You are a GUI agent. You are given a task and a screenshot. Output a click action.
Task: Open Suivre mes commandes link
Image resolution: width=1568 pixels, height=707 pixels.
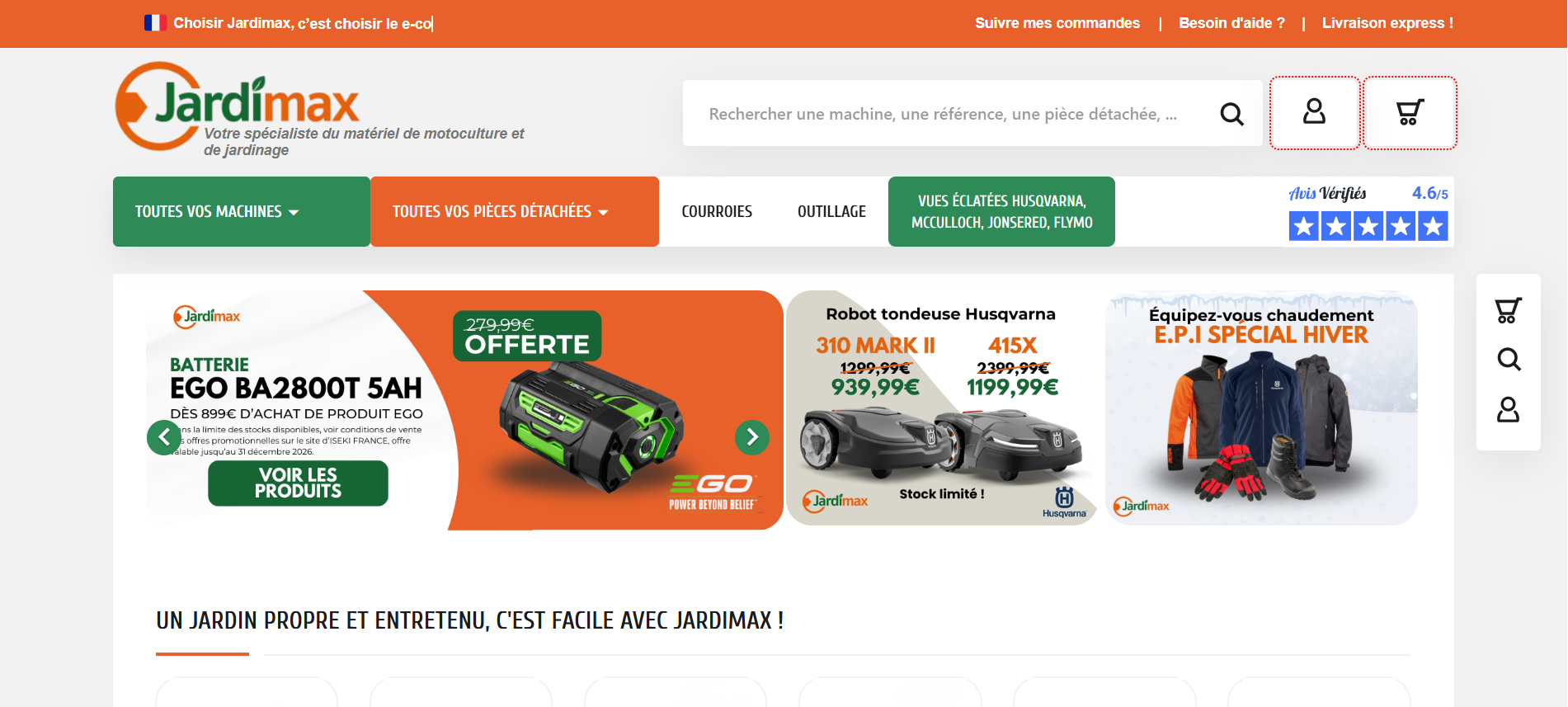(x=1057, y=23)
